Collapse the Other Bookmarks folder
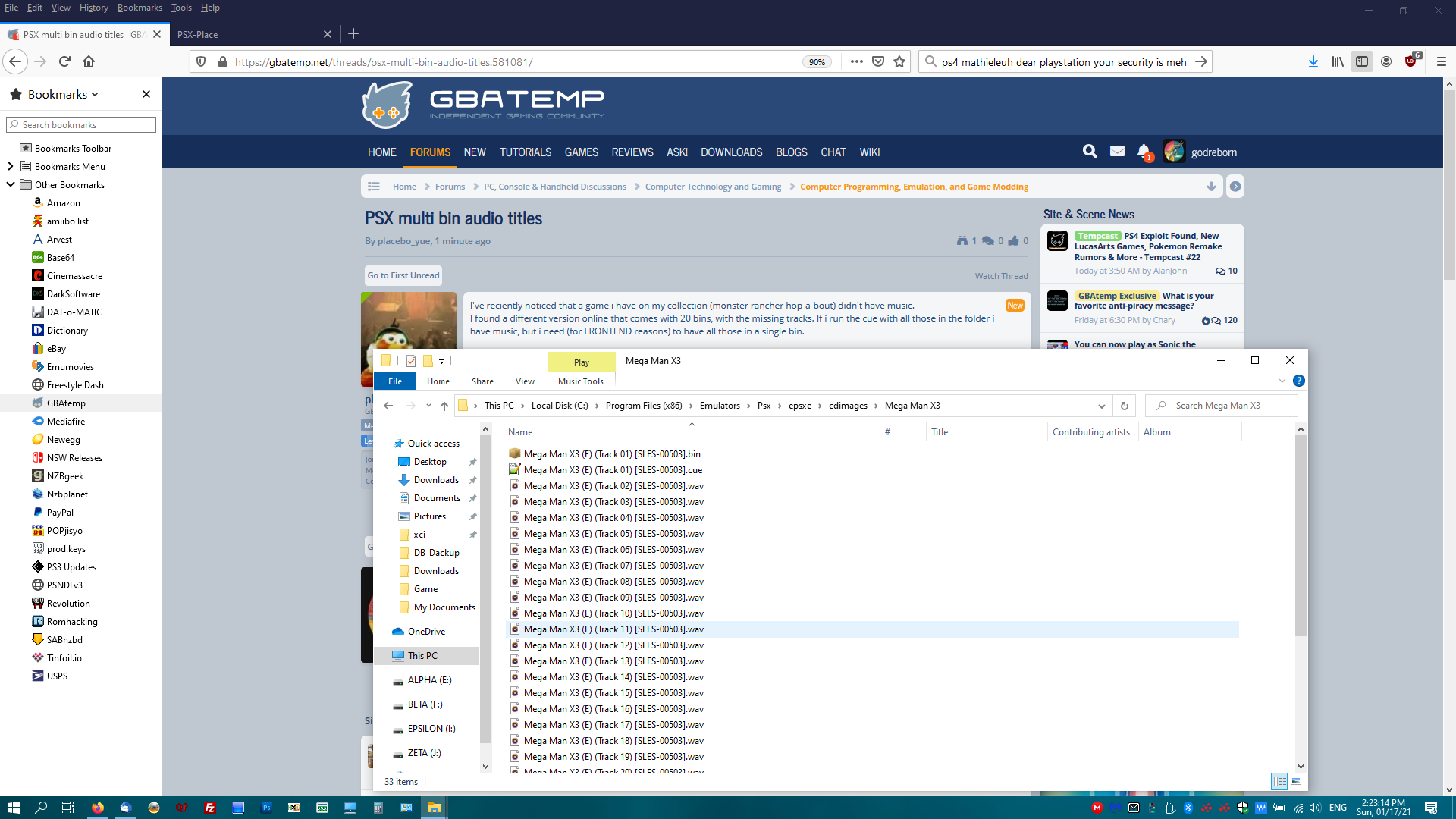Image resolution: width=1456 pixels, height=819 pixels. tap(10, 184)
